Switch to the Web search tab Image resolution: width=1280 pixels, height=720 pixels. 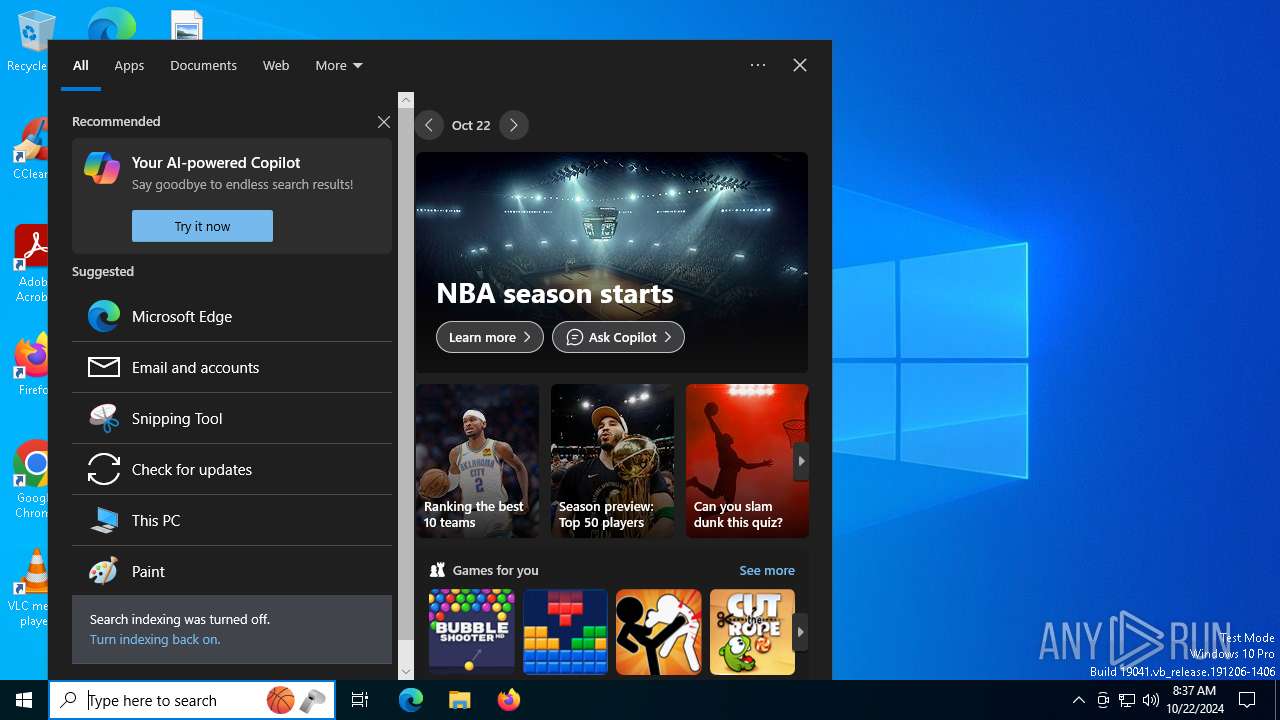pos(276,65)
